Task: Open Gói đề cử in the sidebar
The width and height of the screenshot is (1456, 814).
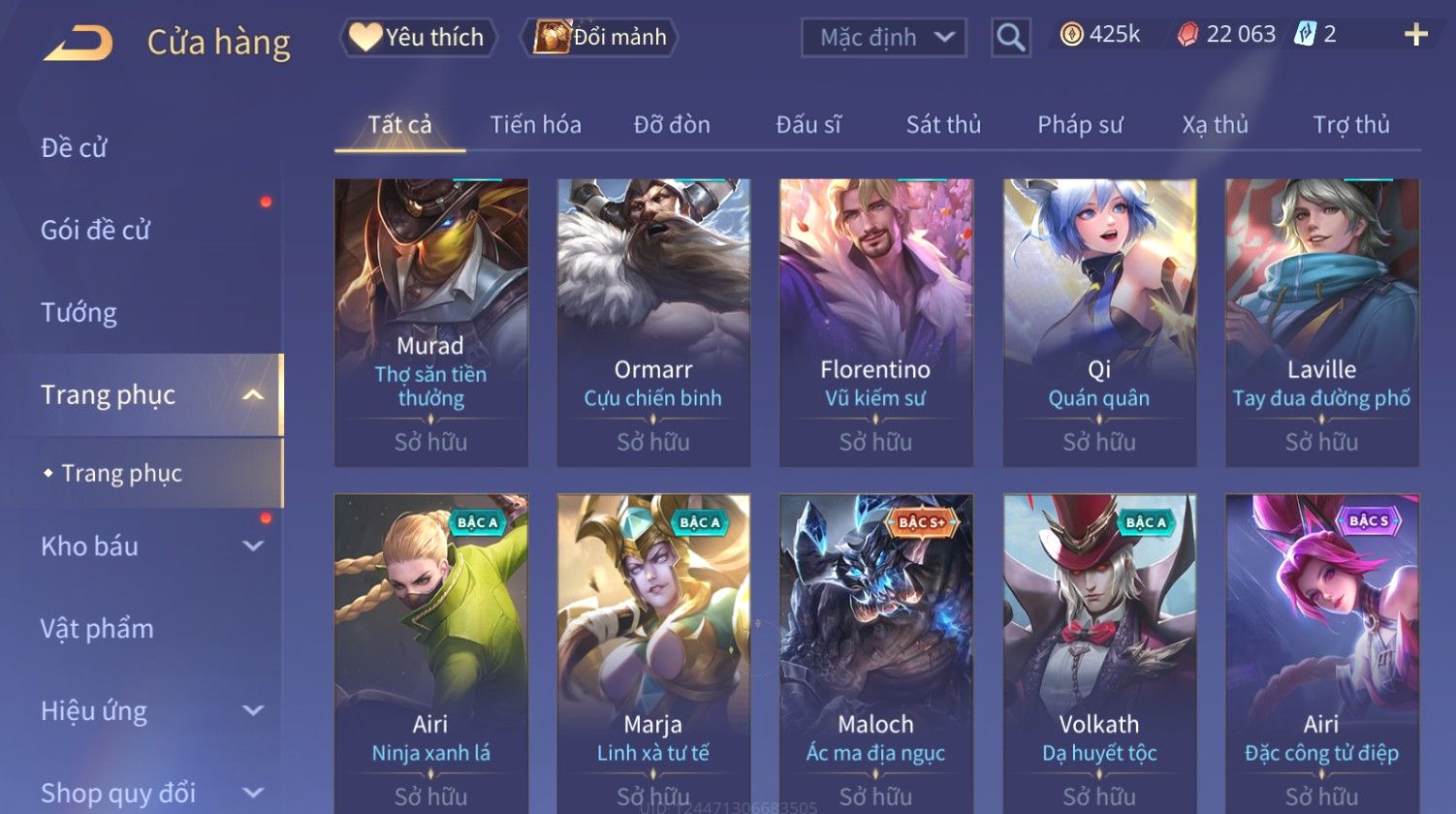Action: (95, 231)
